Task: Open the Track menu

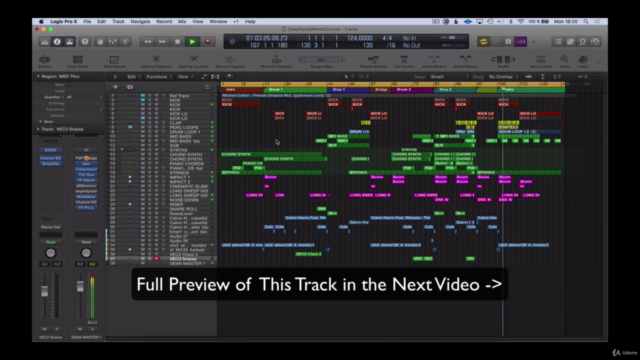Action: tap(118, 22)
